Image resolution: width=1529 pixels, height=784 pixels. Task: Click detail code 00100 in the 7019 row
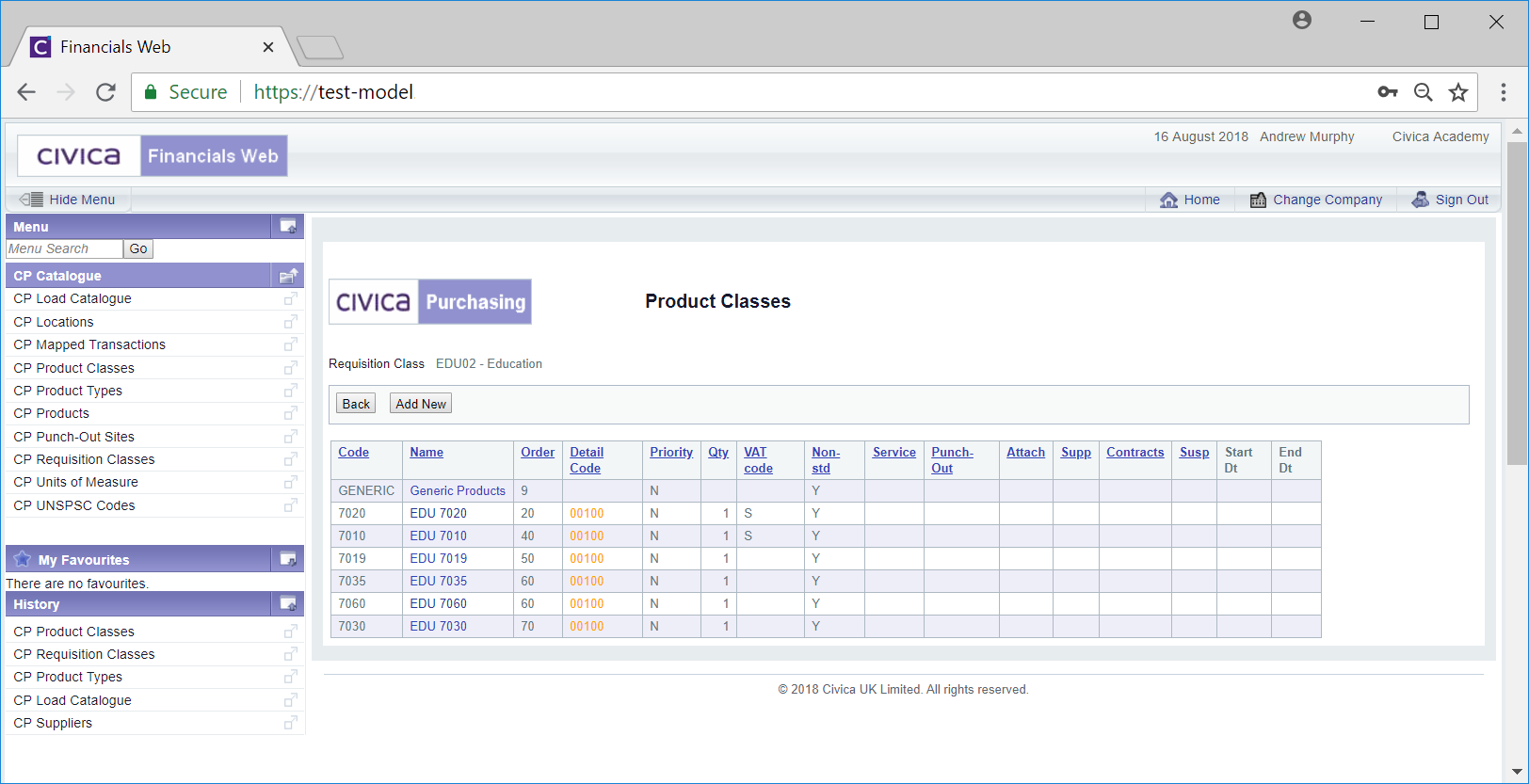587,558
